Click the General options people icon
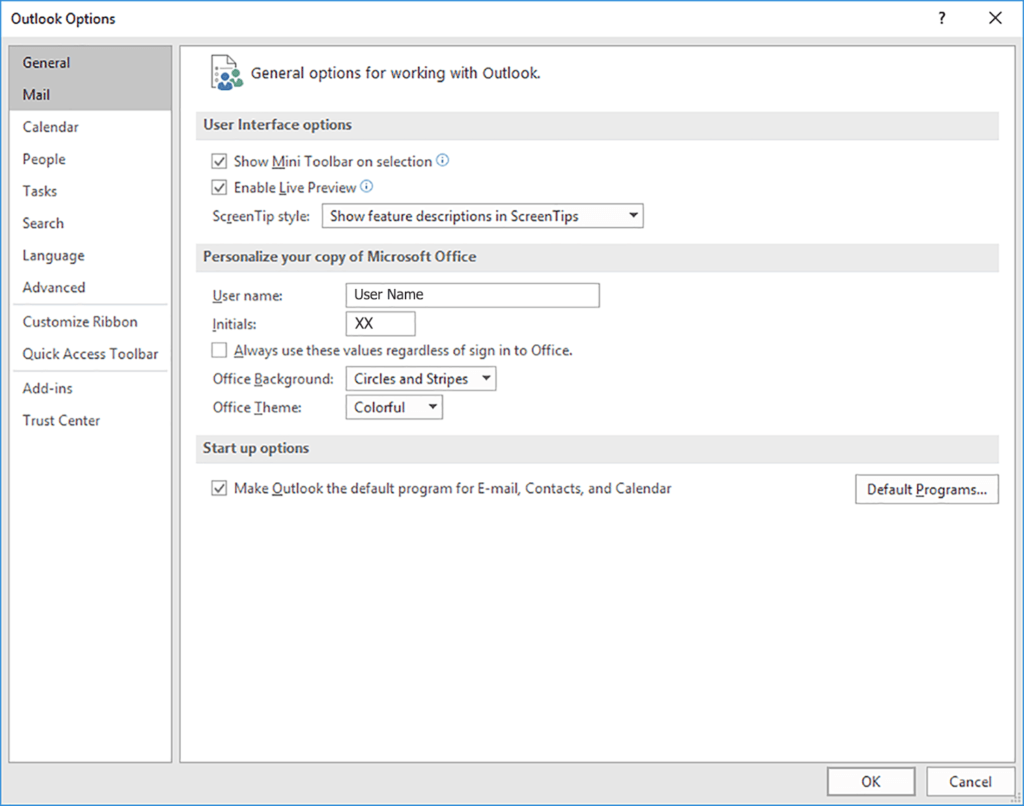 [x=226, y=73]
